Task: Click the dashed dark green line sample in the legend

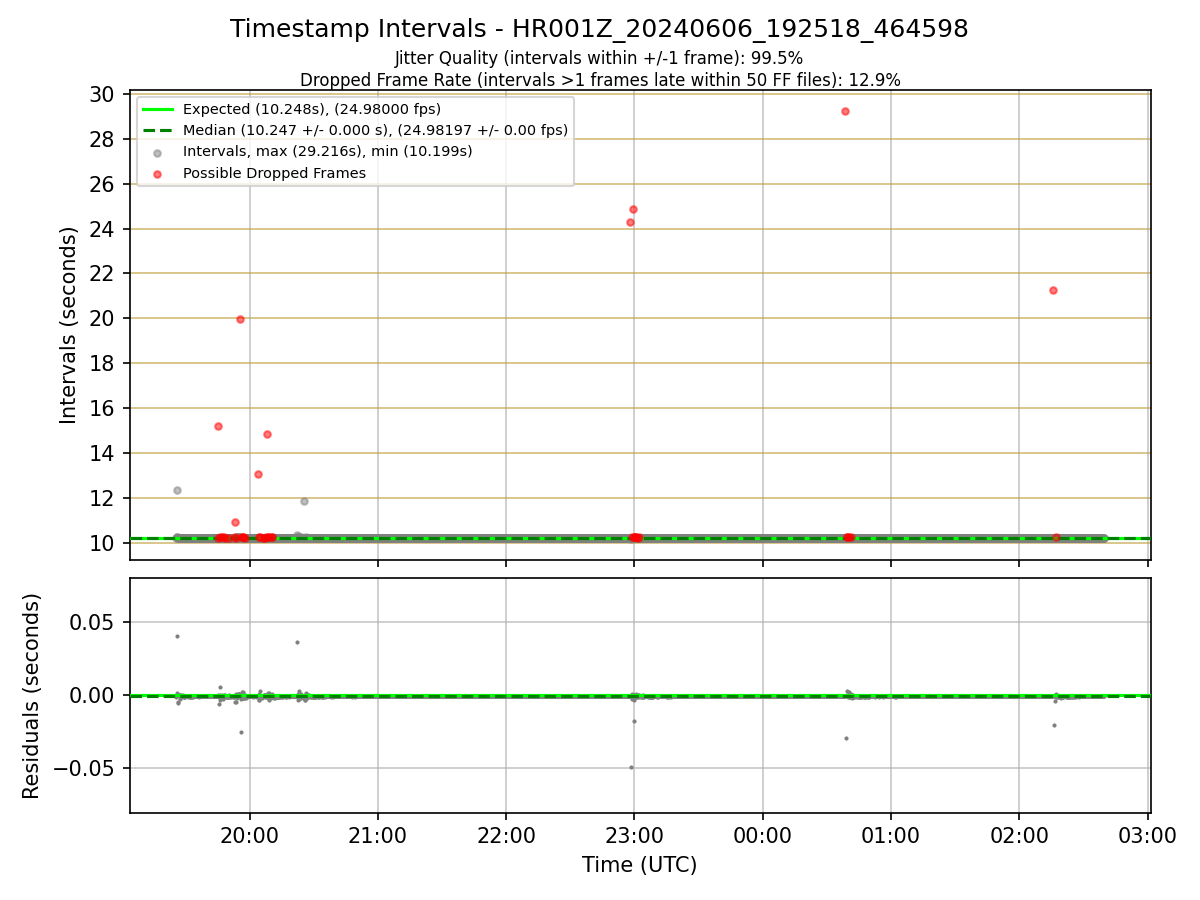Action: point(158,130)
